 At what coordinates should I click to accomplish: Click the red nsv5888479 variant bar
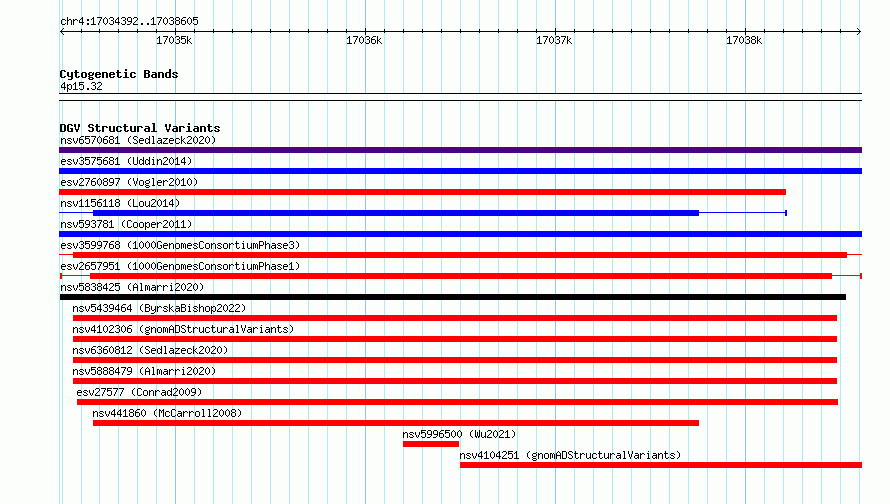tap(455, 381)
